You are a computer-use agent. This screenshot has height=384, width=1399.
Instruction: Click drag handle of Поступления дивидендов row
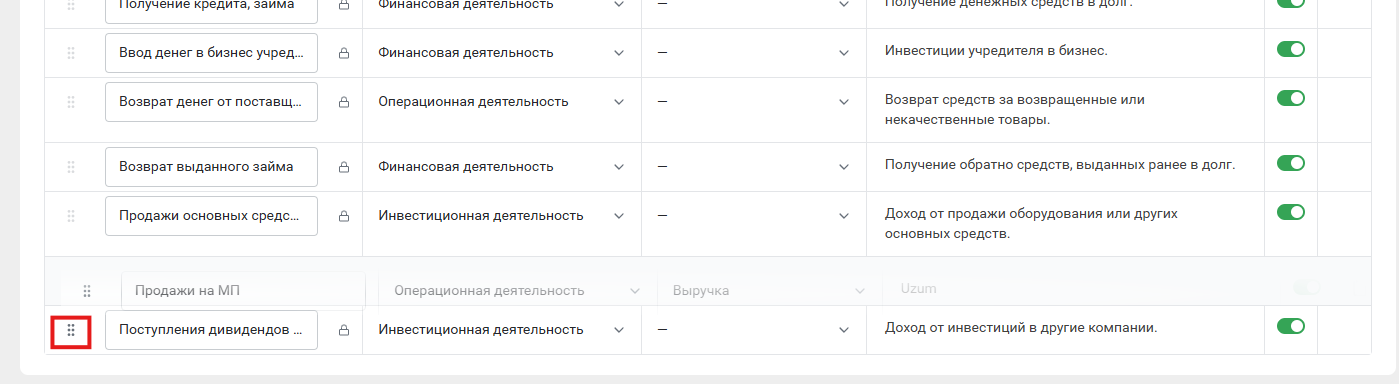pyautogui.click(x=71, y=330)
